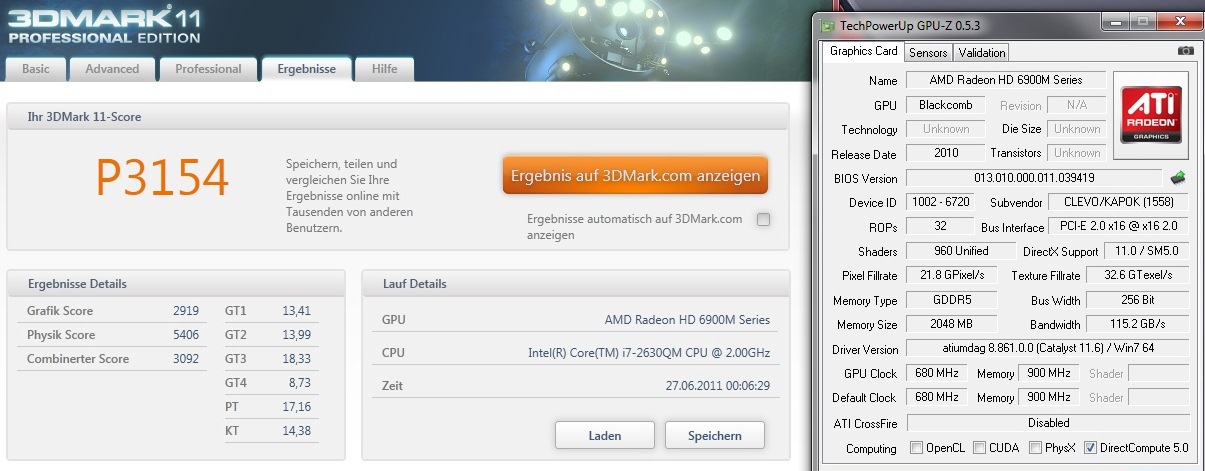Click the Combinerter Score value 3092
1205x471 pixels.
(185, 359)
